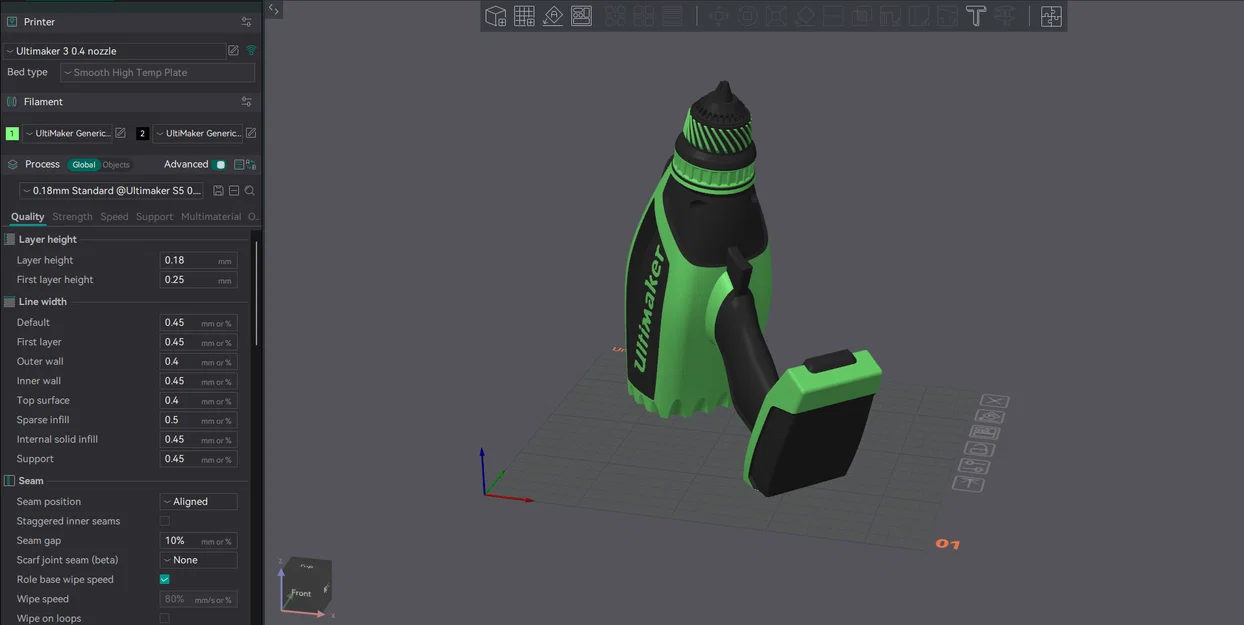Image resolution: width=1244 pixels, height=625 pixels.
Task: Add another build plate
Action: click(524, 16)
